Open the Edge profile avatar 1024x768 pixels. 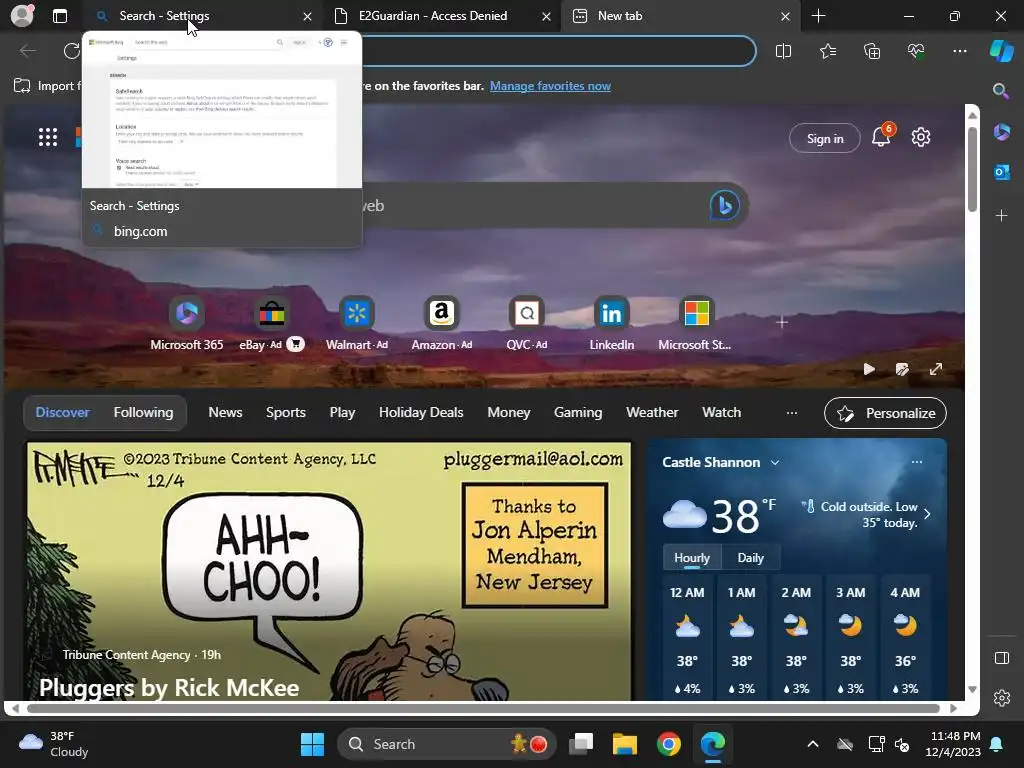coord(22,16)
